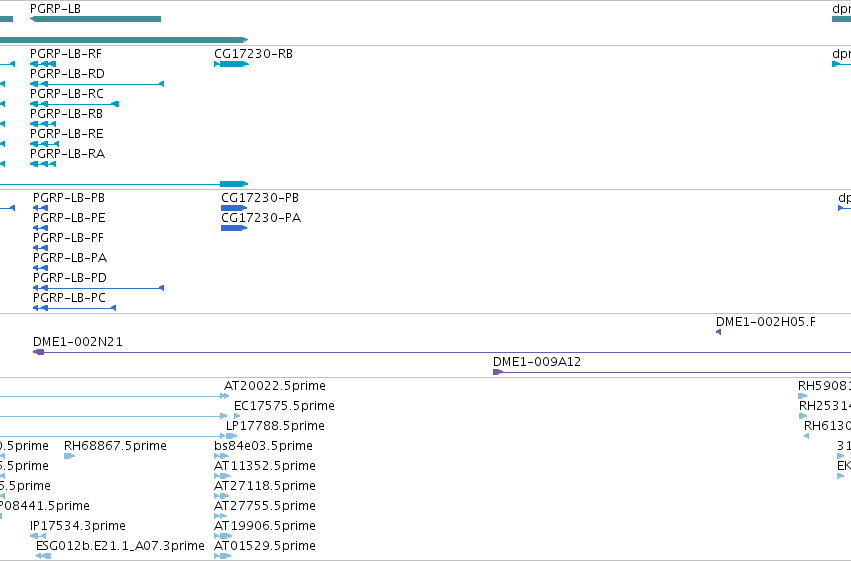Open the RH68867.5prime label
This screenshot has width=851, height=561.
click(115, 446)
